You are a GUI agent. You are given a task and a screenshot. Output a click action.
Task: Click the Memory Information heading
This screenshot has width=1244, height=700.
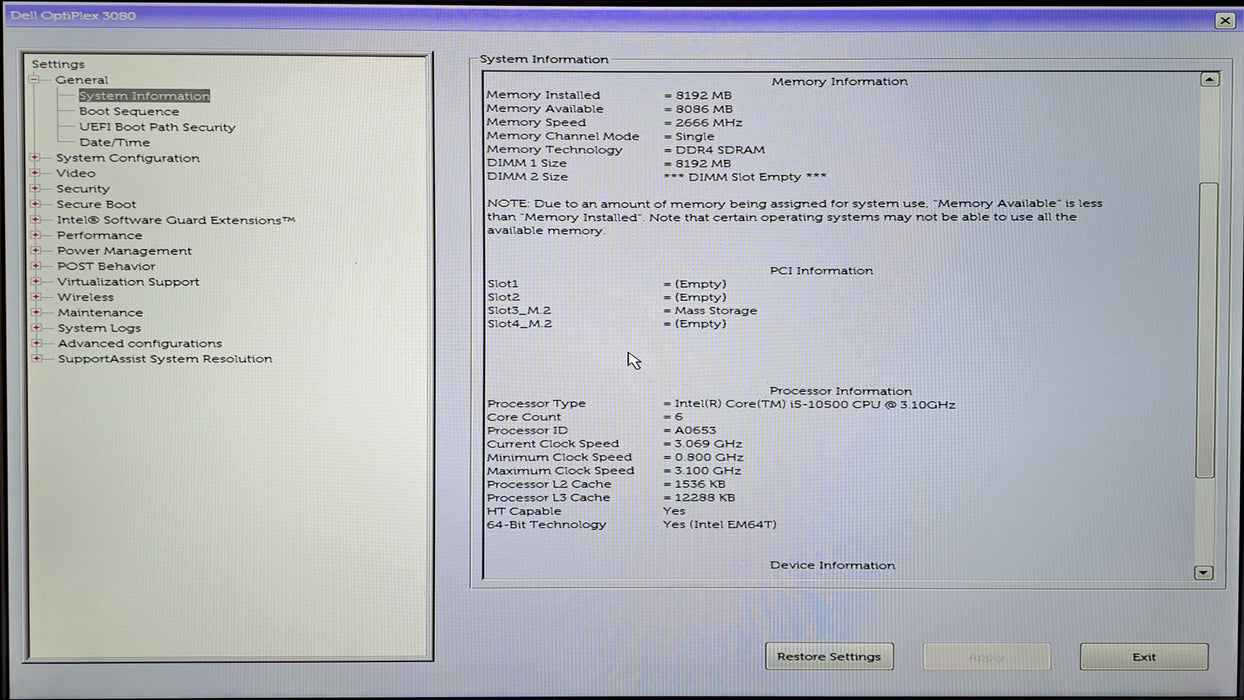click(x=840, y=81)
